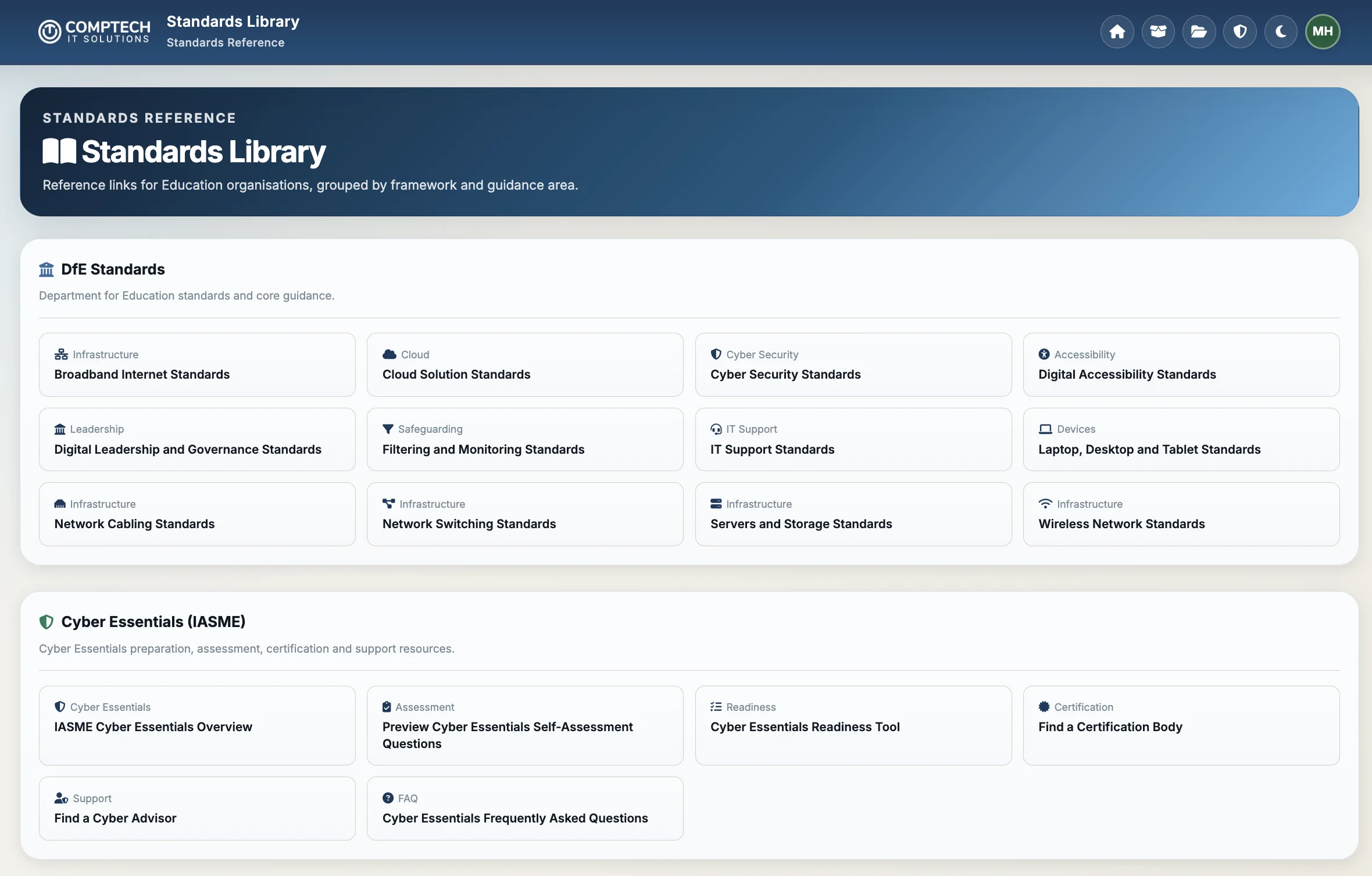Open IT Support Standards card
The height and width of the screenshot is (876, 1372).
853,439
